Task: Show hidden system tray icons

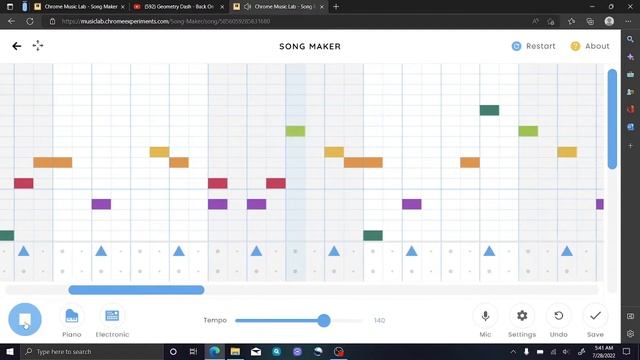Action: tap(513, 351)
